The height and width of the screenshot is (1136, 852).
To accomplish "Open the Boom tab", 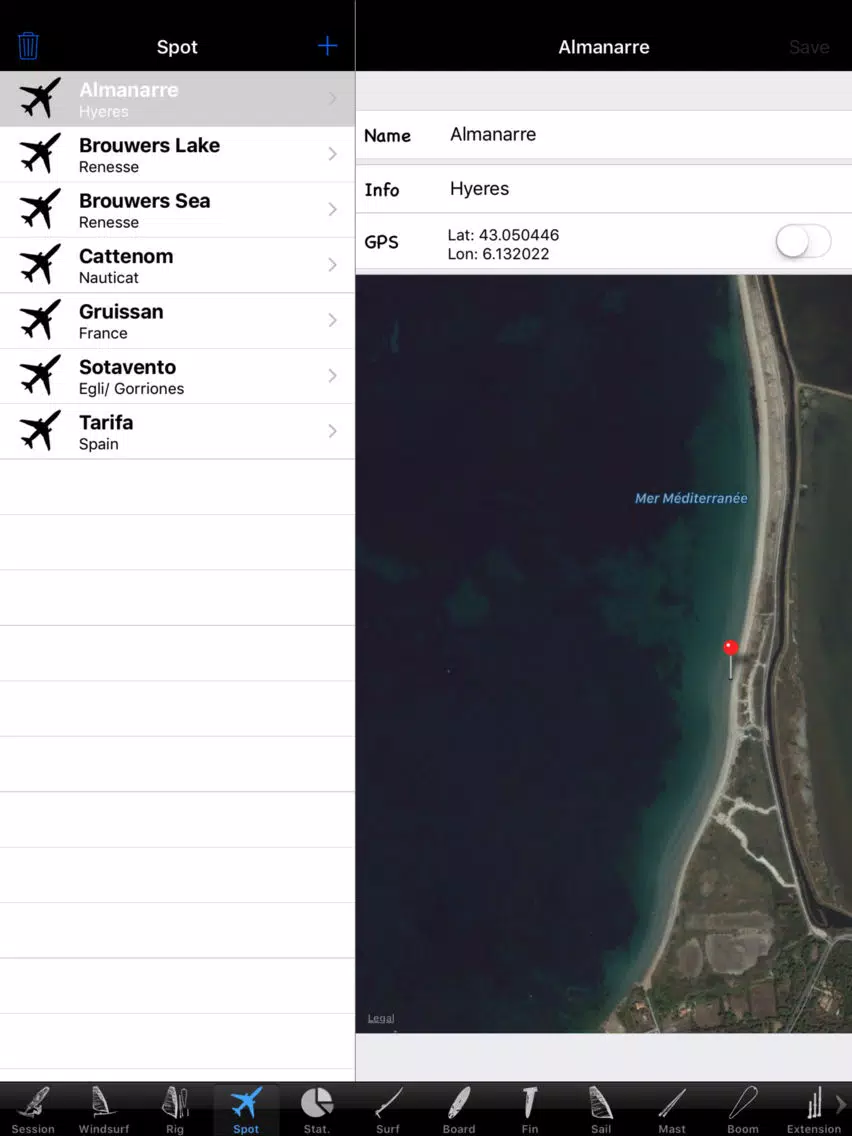I will coord(743,1109).
